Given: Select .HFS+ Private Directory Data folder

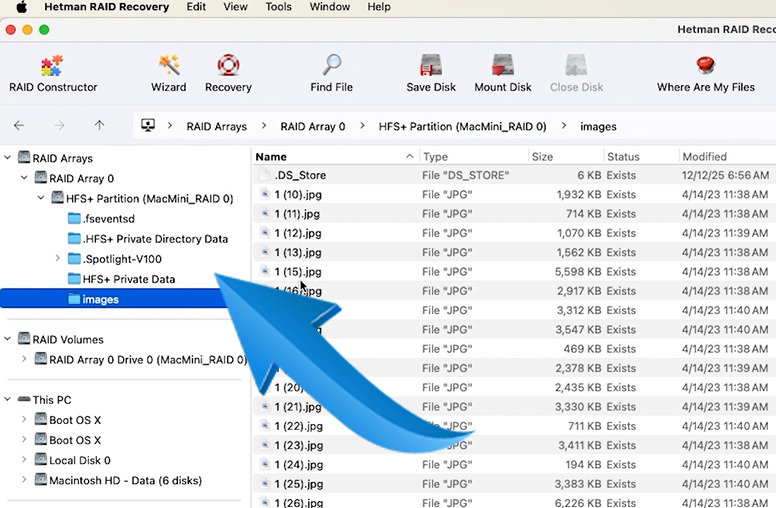Looking at the screenshot, I should [x=147, y=239].
